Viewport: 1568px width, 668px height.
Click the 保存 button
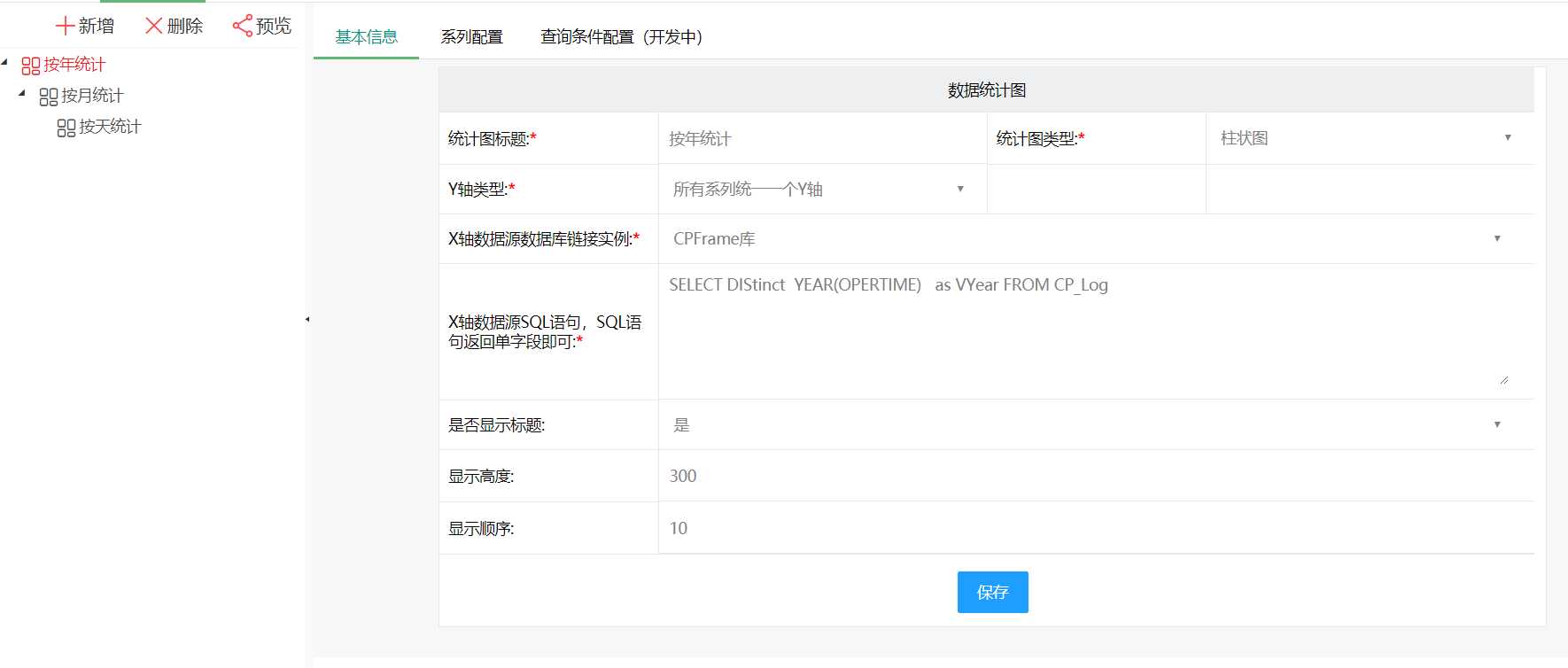click(x=992, y=592)
